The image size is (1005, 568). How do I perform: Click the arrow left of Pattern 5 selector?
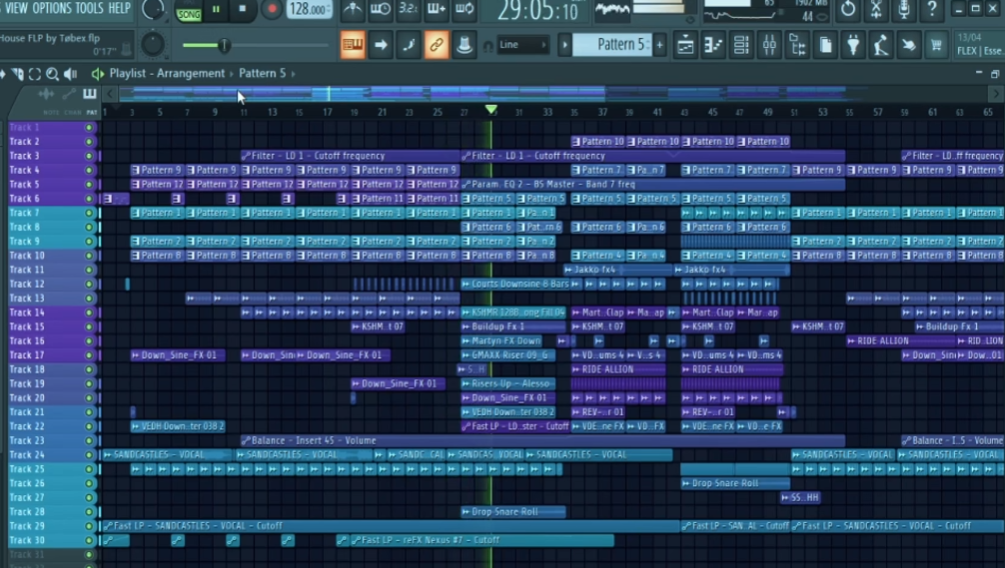click(565, 45)
